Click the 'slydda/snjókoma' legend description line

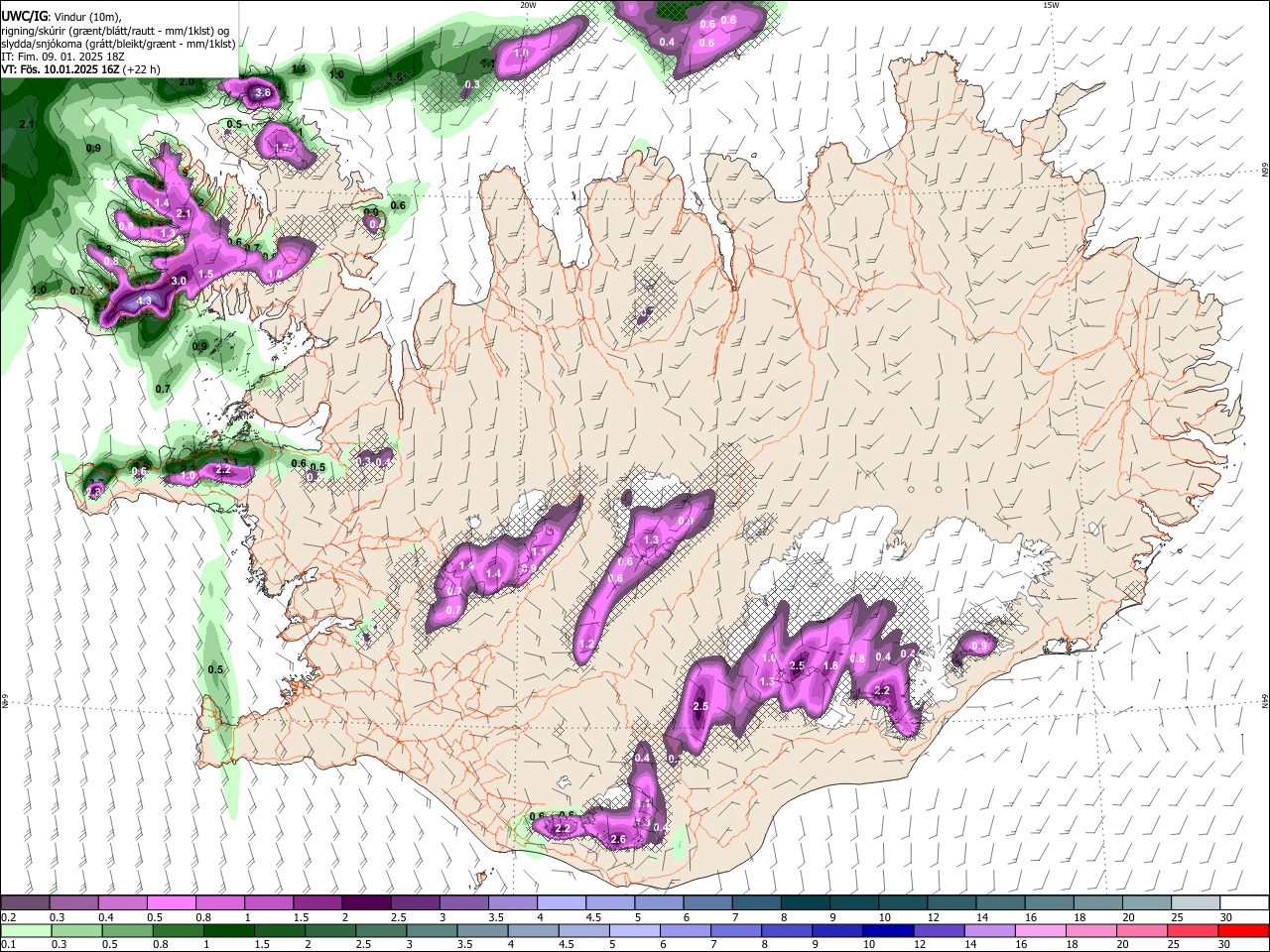(x=118, y=44)
